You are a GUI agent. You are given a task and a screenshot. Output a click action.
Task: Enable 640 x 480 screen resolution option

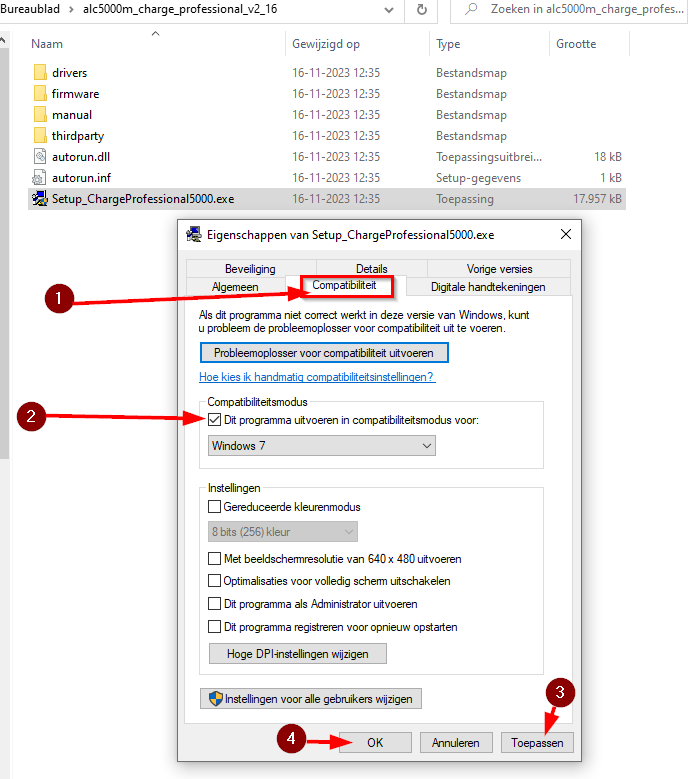click(215, 559)
